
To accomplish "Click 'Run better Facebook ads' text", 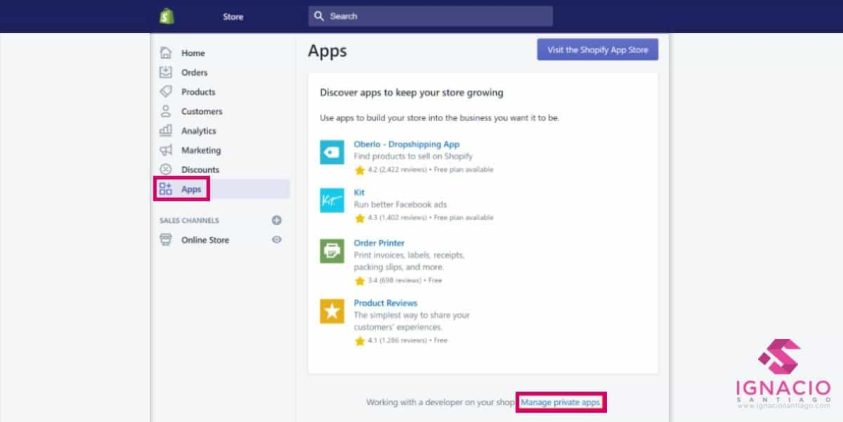I will point(400,204).
